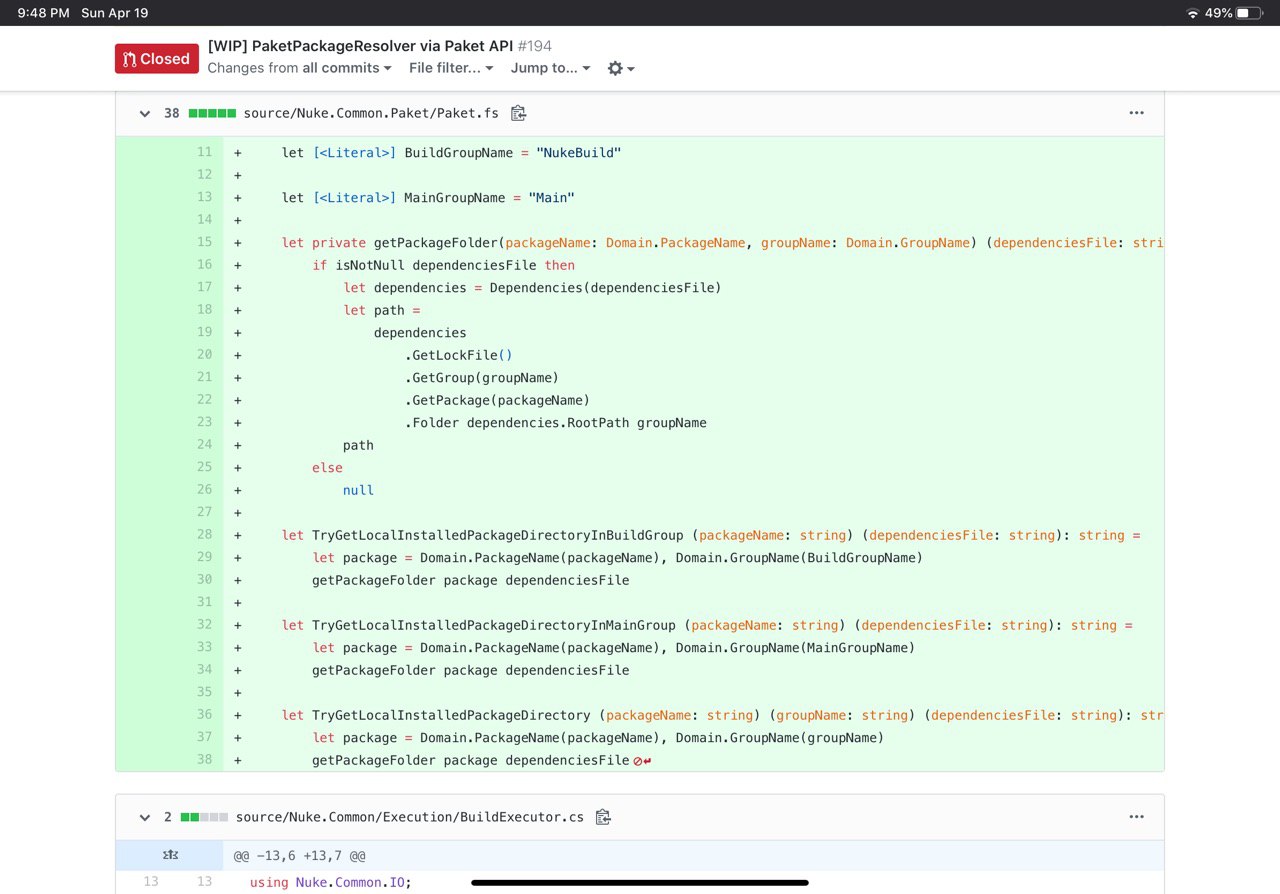Click the .GetPackage(packageName) line
Screen dimensions: 1280x894
coord(497,400)
